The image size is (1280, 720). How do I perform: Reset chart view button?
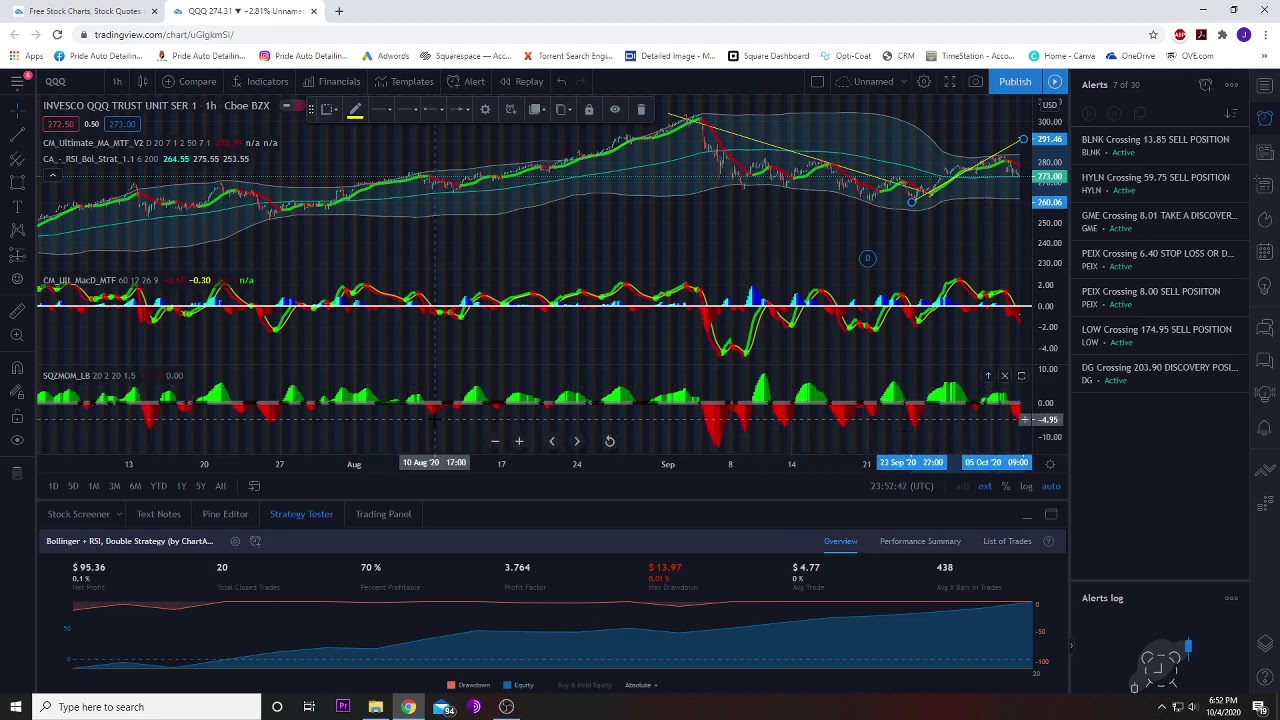click(x=609, y=441)
